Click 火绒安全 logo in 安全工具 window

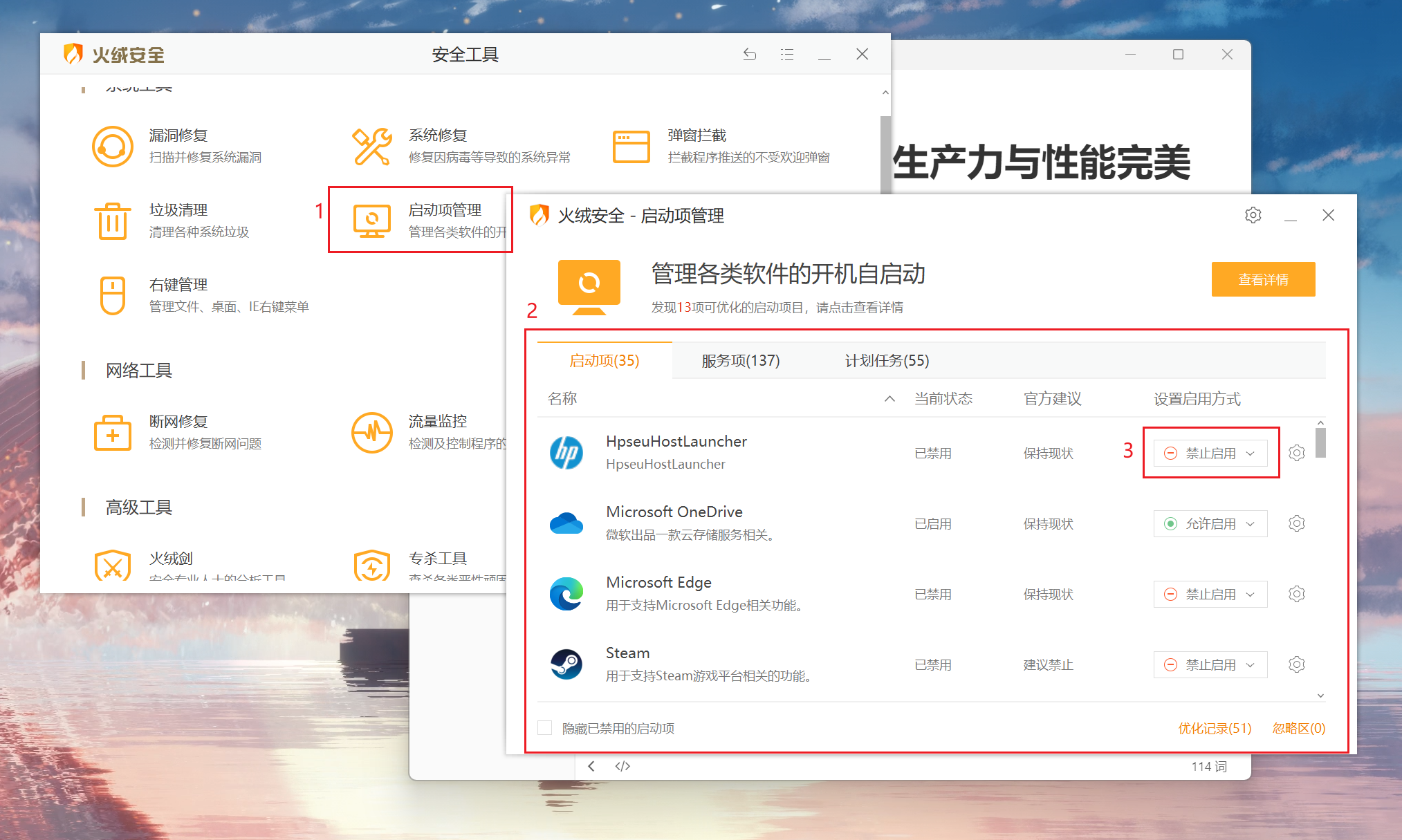coord(114,54)
